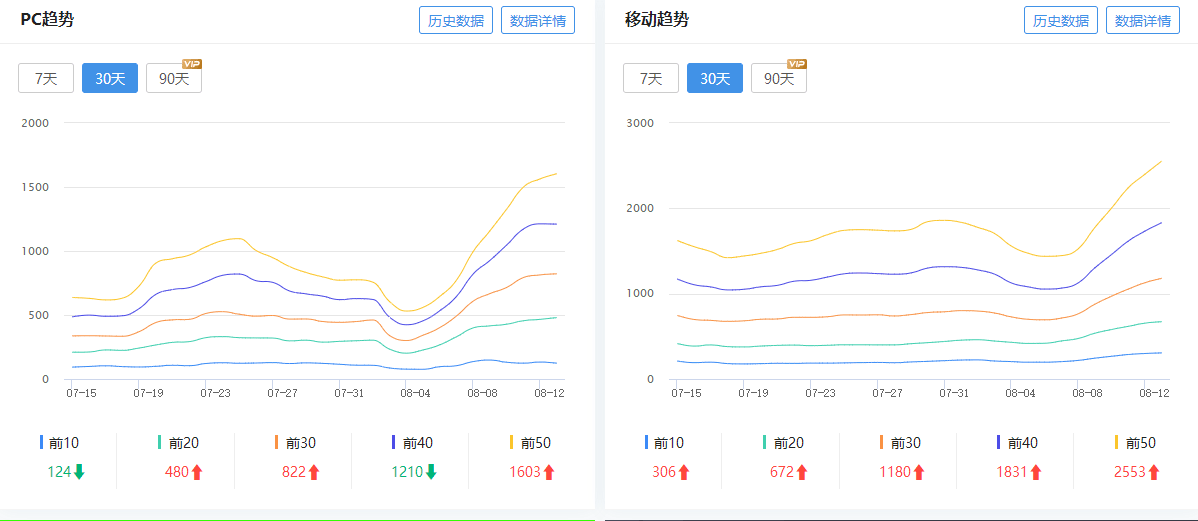Click red up arrow beside PC 480

197,472
